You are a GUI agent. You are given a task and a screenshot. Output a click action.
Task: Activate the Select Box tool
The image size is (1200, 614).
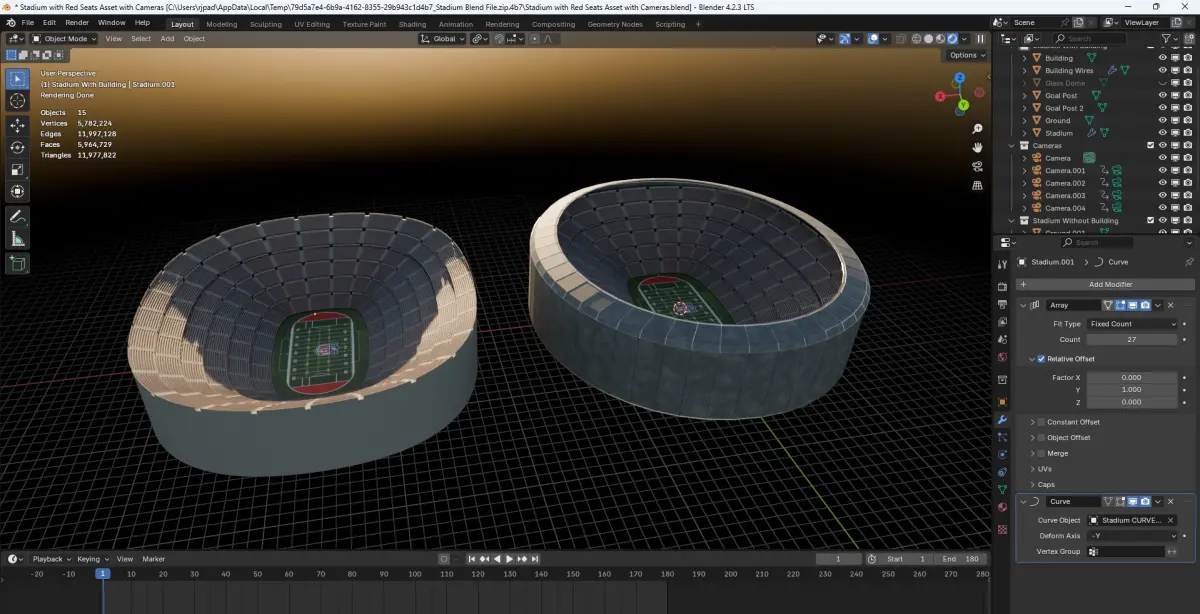tap(17, 78)
